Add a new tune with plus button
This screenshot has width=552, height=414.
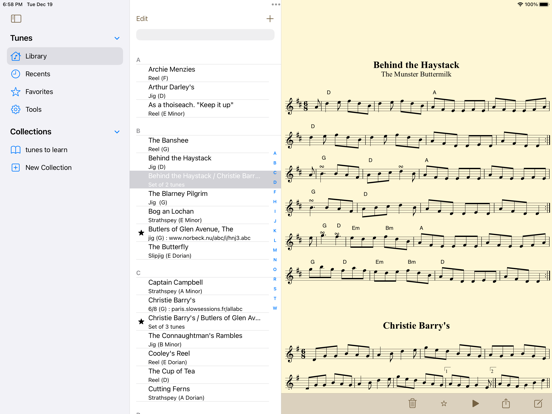pyautogui.click(x=270, y=19)
